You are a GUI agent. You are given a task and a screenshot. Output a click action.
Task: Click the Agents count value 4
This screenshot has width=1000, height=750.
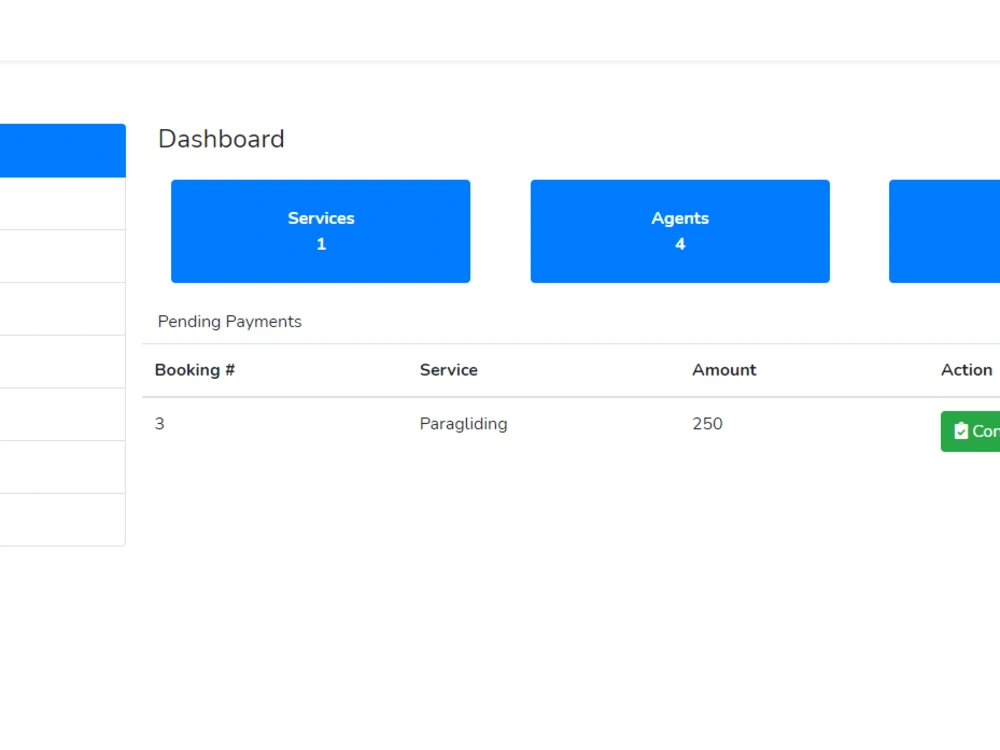pos(680,244)
